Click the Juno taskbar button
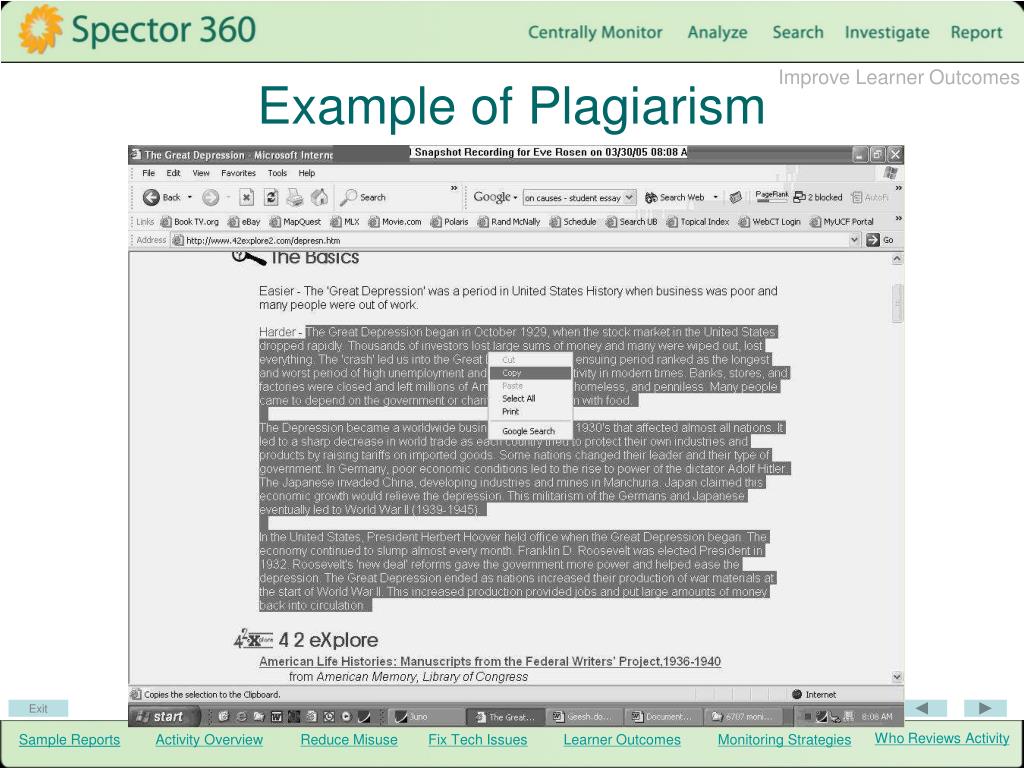The width and height of the screenshot is (1024, 768). coord(426,716)
